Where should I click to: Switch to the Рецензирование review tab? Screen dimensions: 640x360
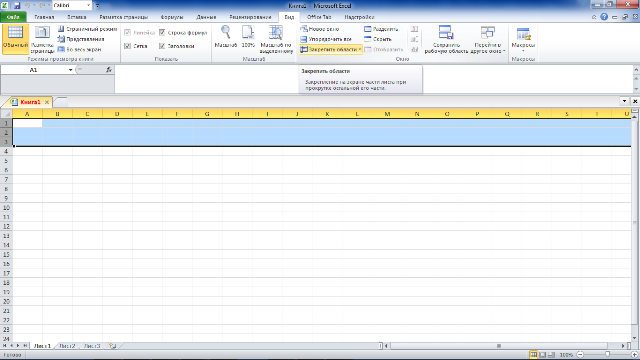tap(250, 17)
